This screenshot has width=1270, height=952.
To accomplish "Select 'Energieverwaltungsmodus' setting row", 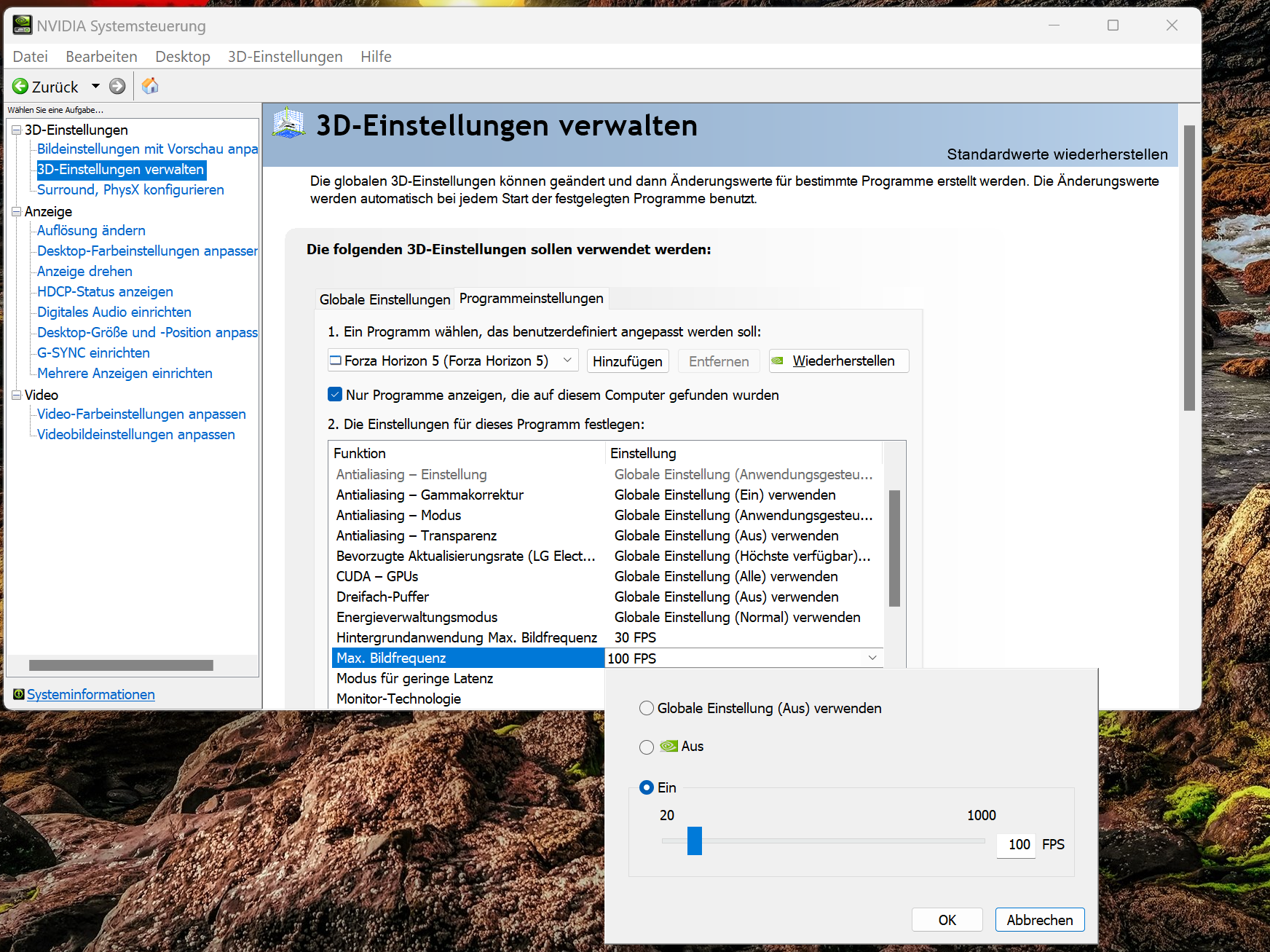I will coord(607,617).
